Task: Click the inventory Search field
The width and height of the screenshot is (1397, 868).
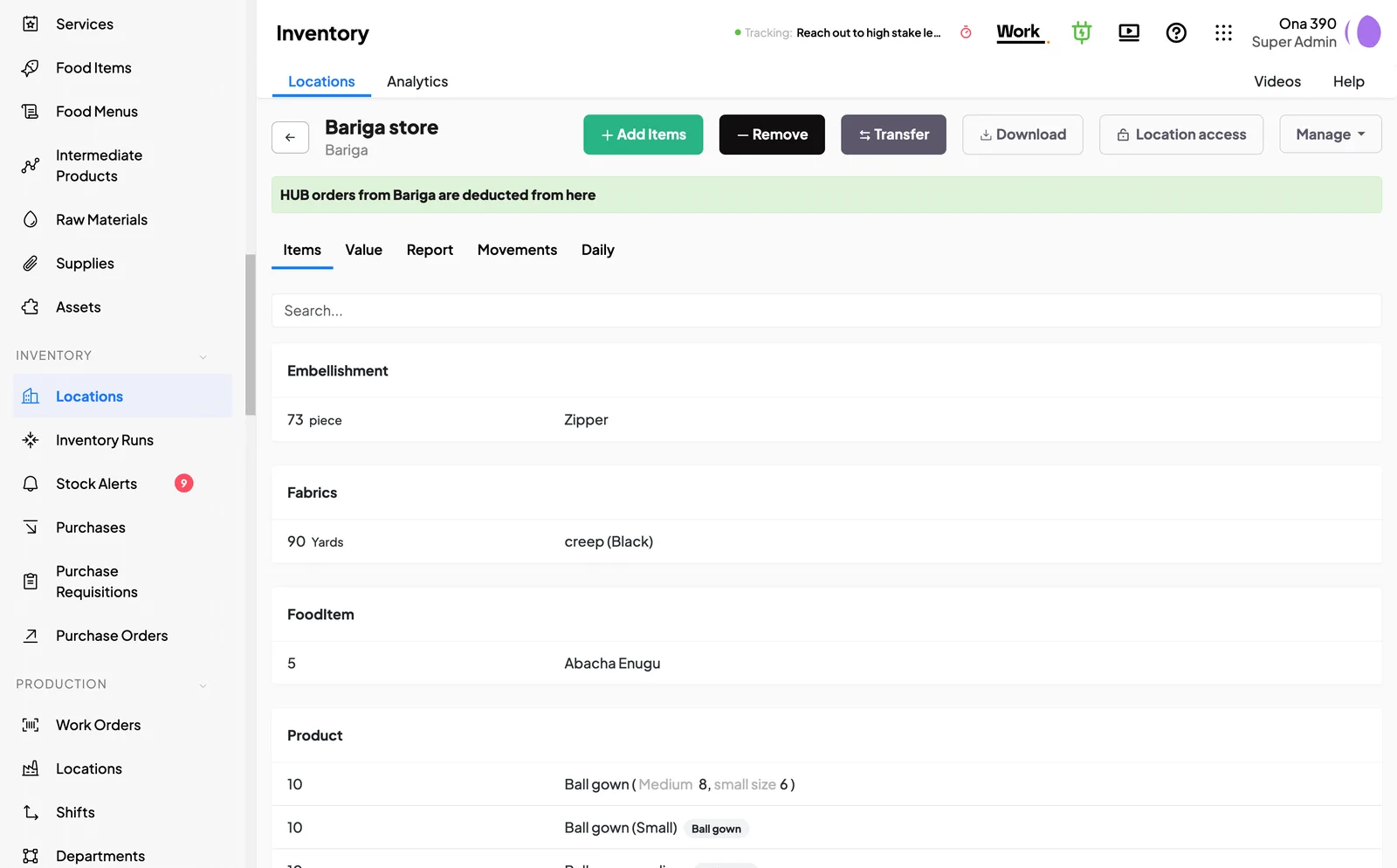Action: point(826,311)
